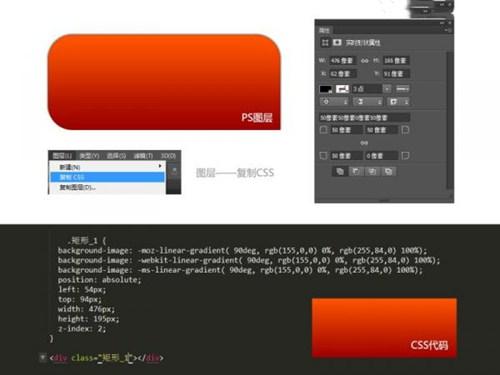Click the '.矩形_1 {' selector line
Image resolution: width=500 pixels, height=375 pixels.
[87, 240]
